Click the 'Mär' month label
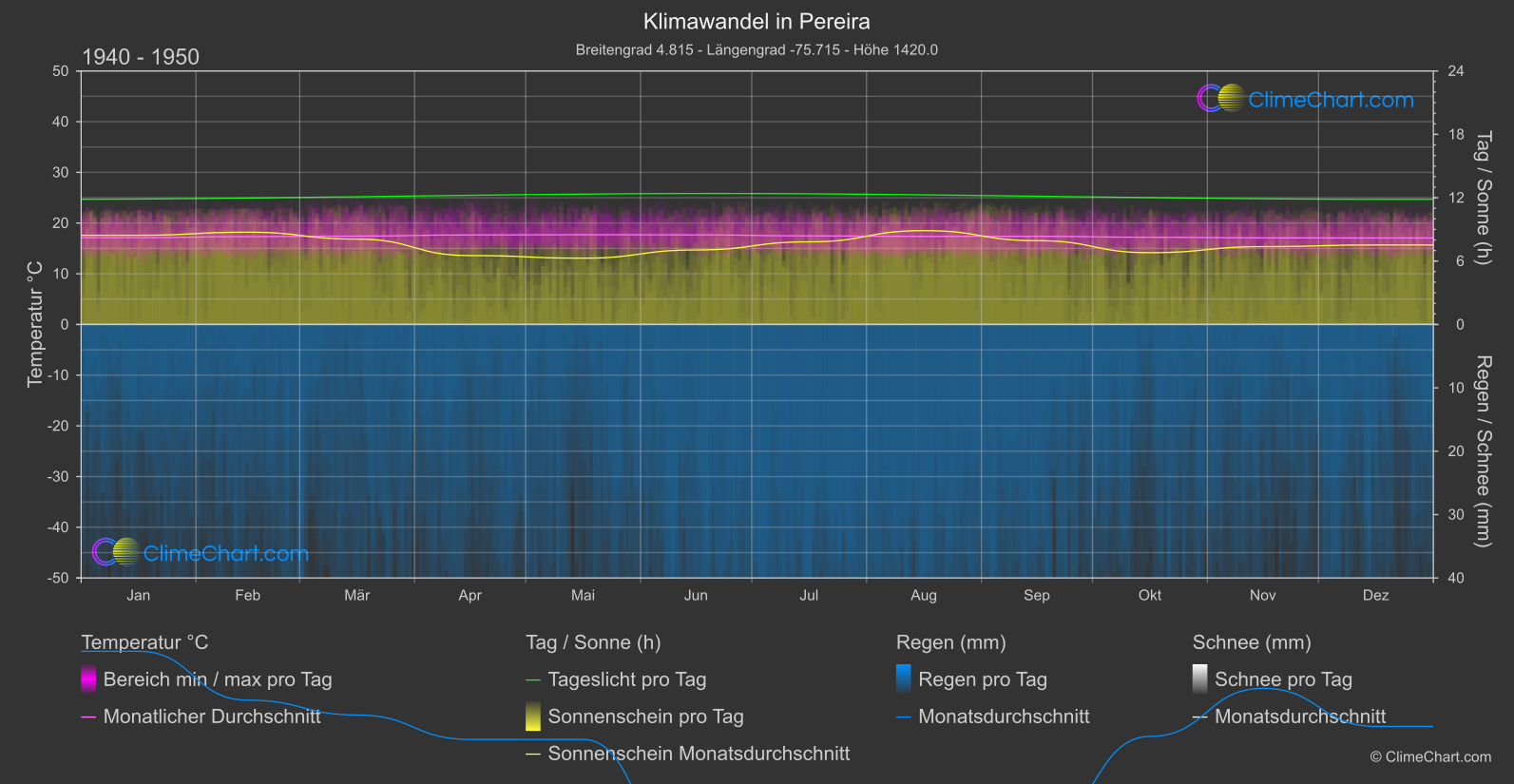This screenshot has height=784, width=1514. click(357, 595)
